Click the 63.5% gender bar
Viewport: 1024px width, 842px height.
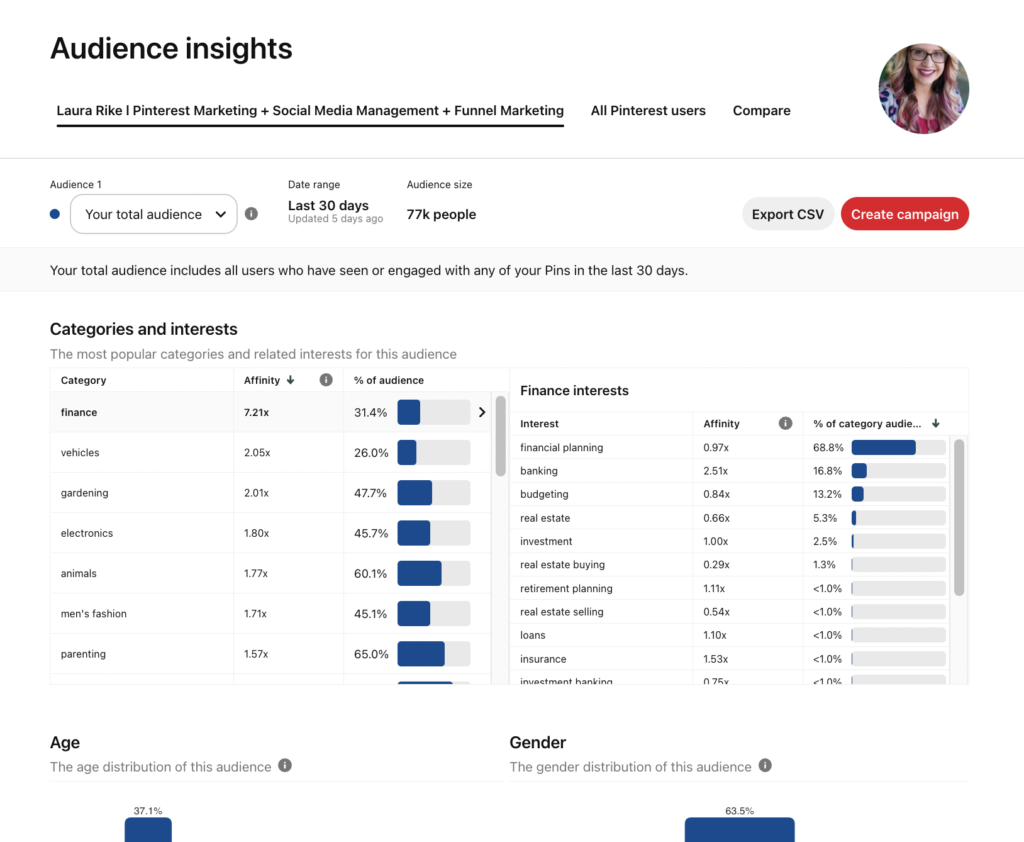740,830
